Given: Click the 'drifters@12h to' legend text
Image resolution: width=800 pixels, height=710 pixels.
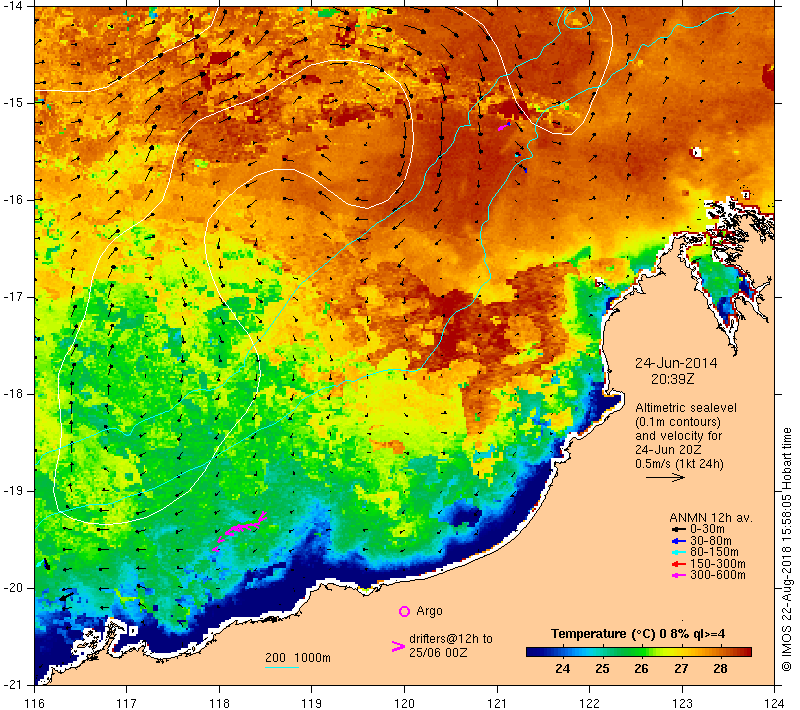Looking at the screenshot, I should click(x=451, y=639).
